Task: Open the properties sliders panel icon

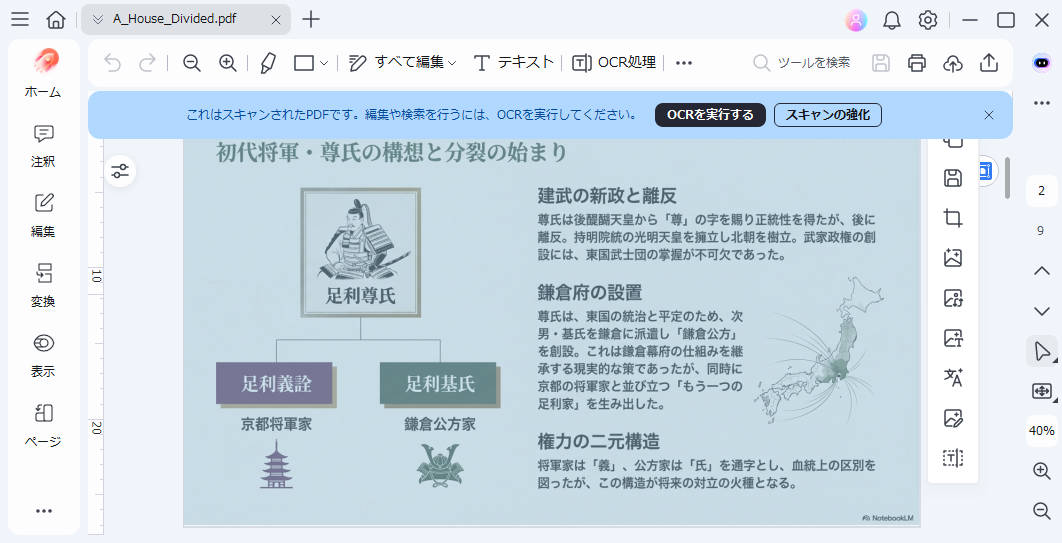Action: point(121,171)
